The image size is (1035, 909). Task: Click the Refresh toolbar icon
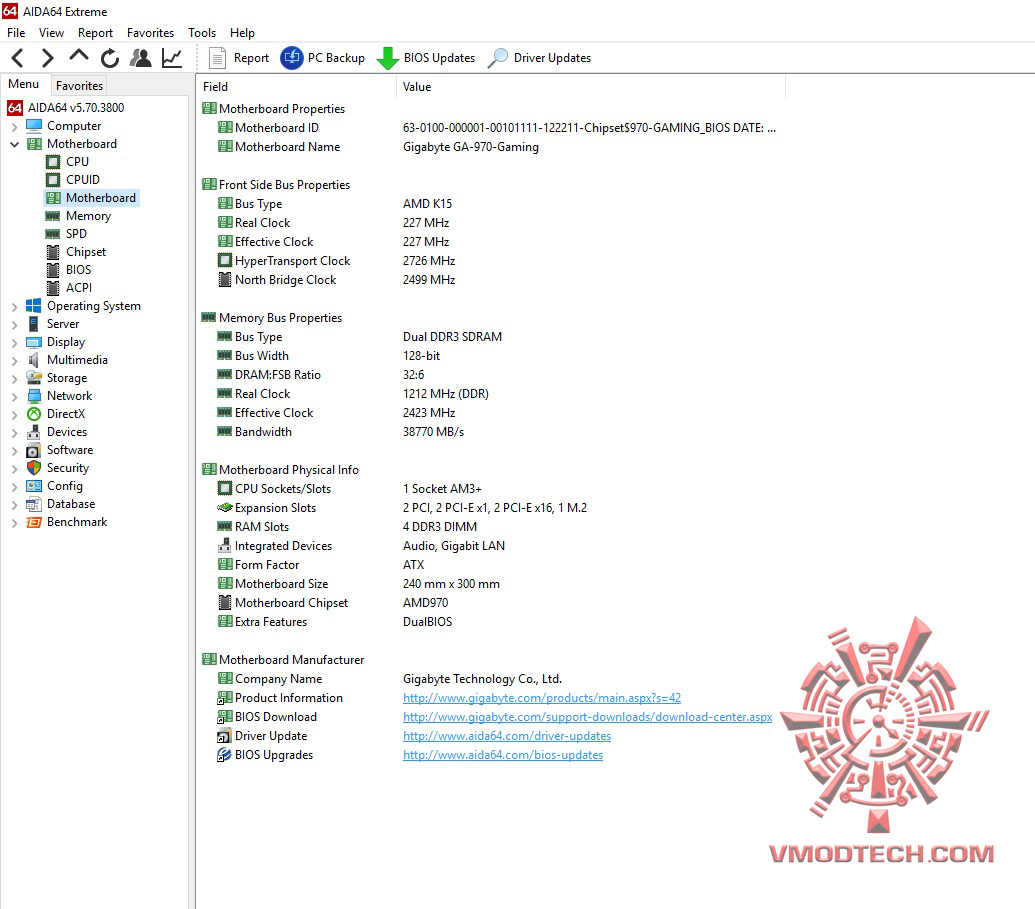pos(110,58)
